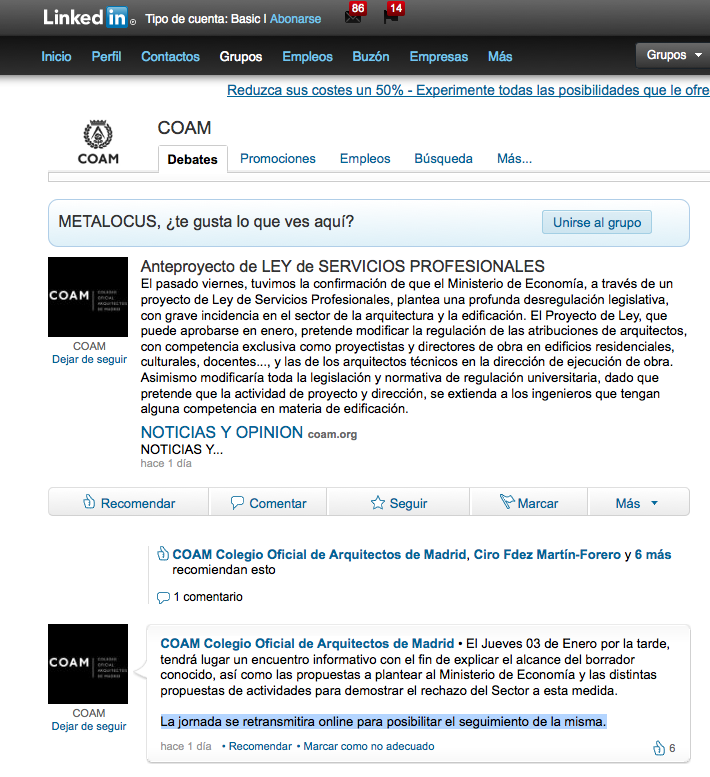Screen dimensions: 710x777
Task: Open the Más item in the top navigation
Action: (x=500, y=56)
